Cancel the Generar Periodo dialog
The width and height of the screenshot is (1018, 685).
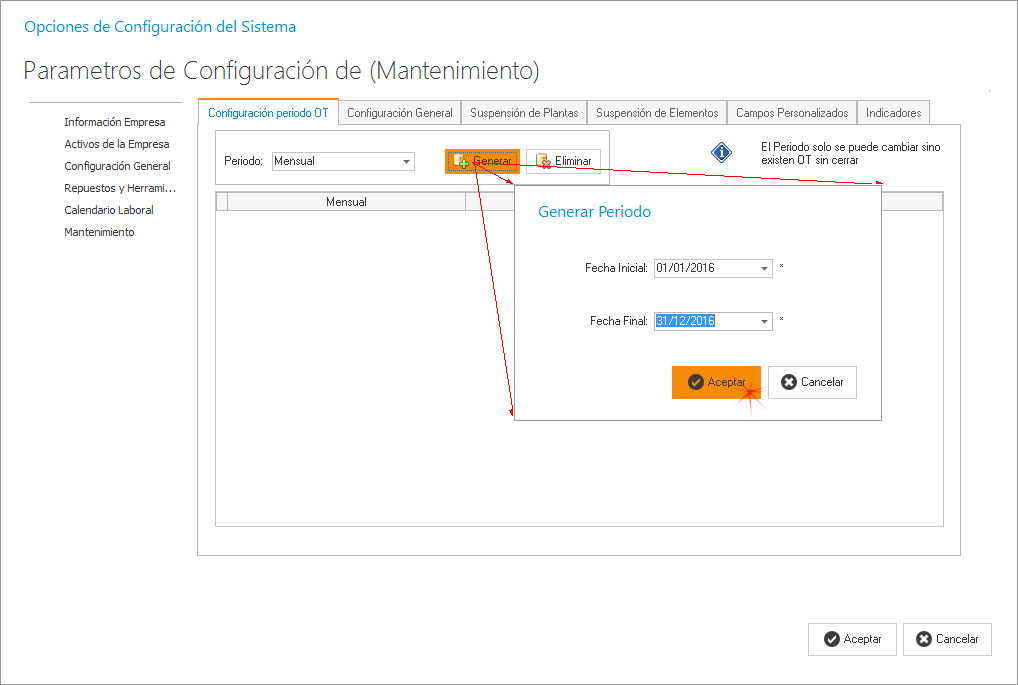click(x=812, y=382)
